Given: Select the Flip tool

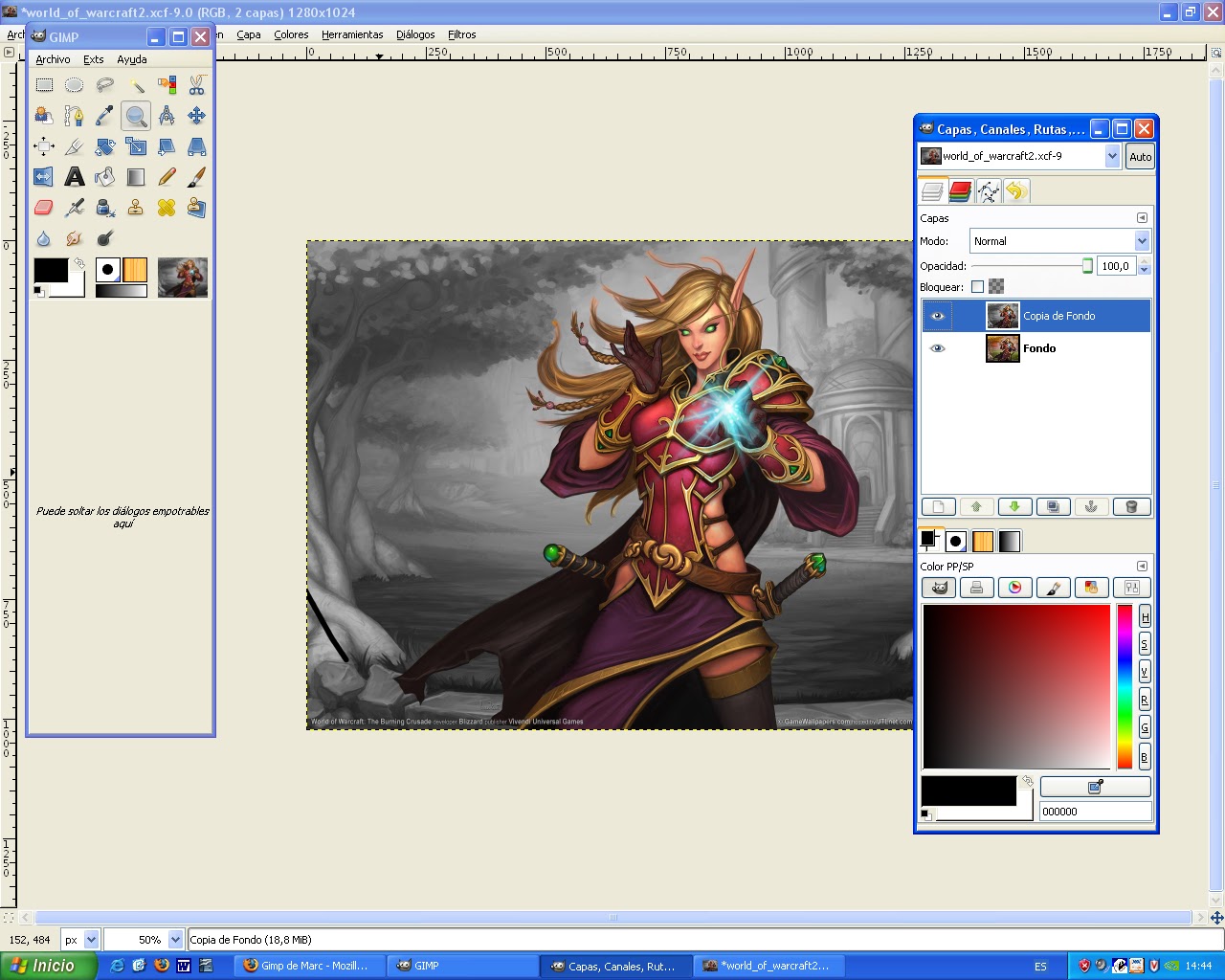Looking at the screenshot, I should (x=44, y=177).
